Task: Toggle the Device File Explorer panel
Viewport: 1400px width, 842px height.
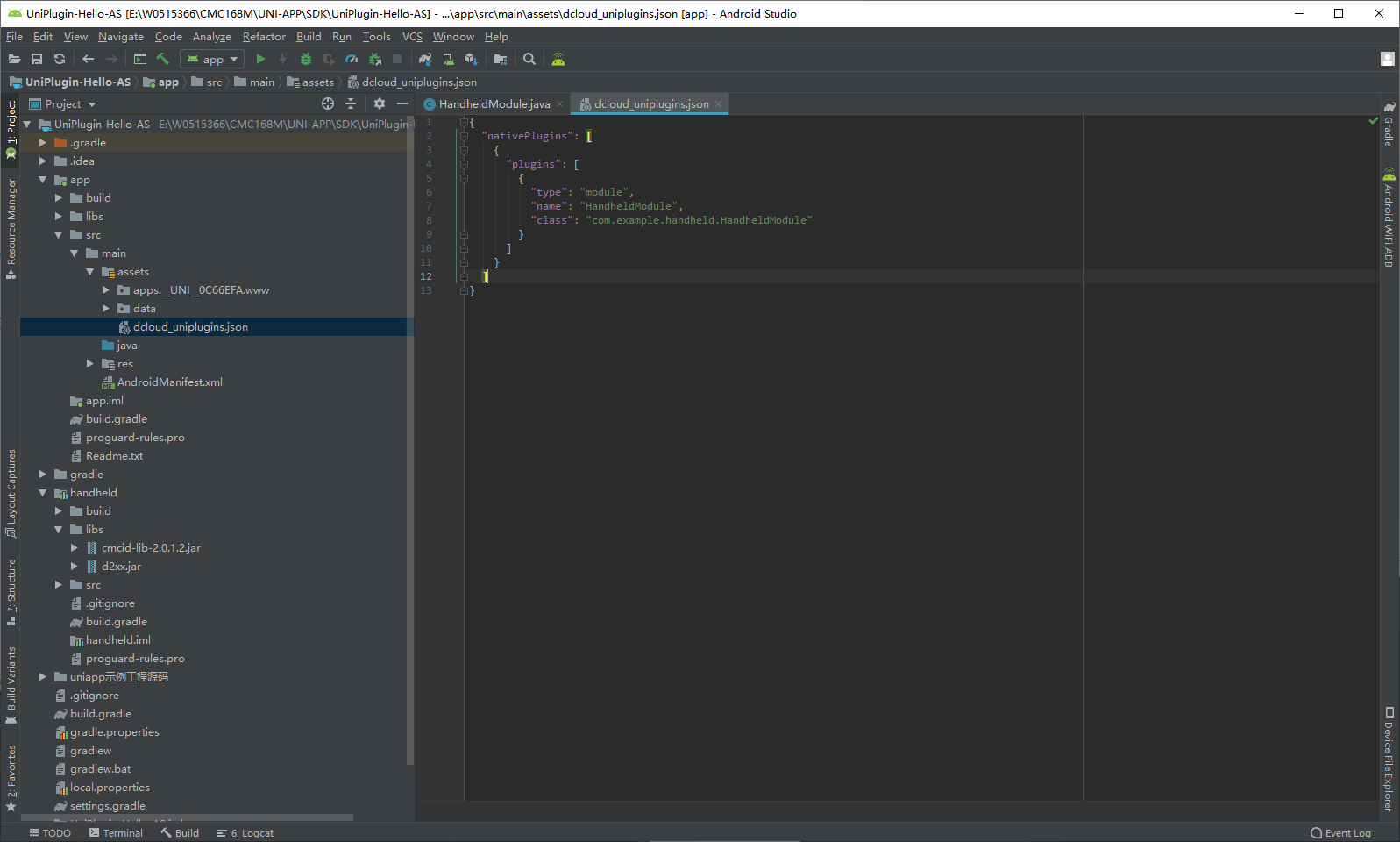Action: (1389, 759)
